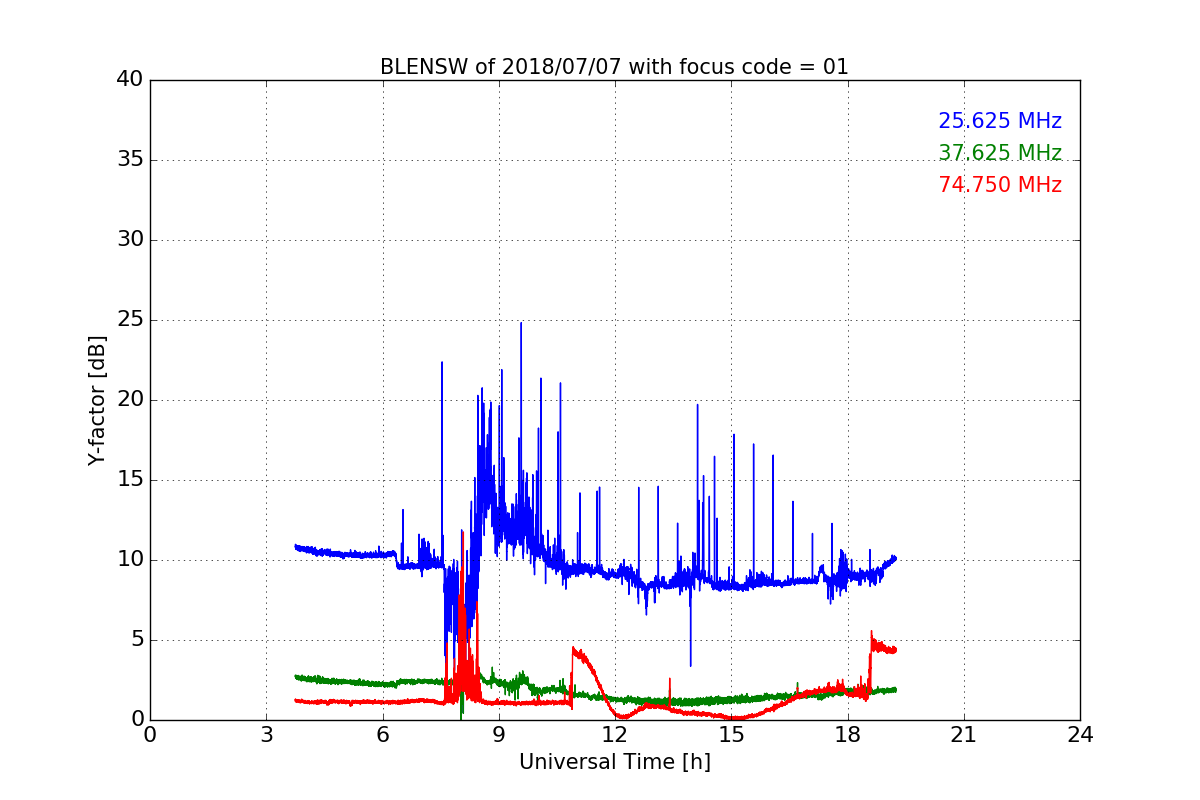
Task: Click the Universal Time [h] axis label
Action: point(615,762)
